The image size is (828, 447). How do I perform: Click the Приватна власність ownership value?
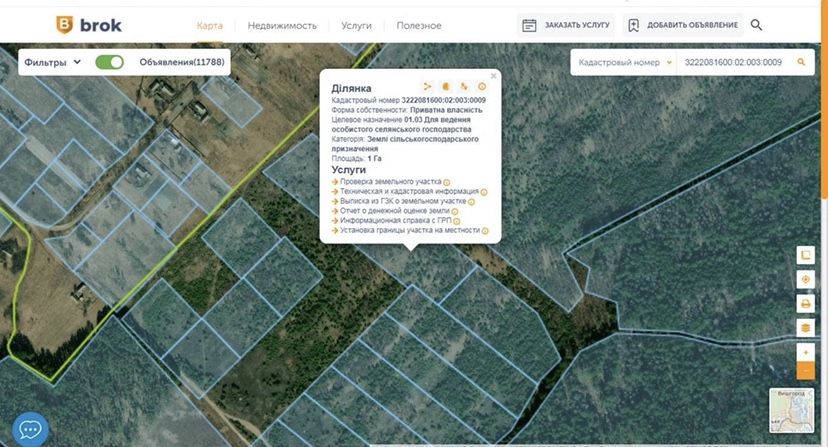tap(446, 110)
